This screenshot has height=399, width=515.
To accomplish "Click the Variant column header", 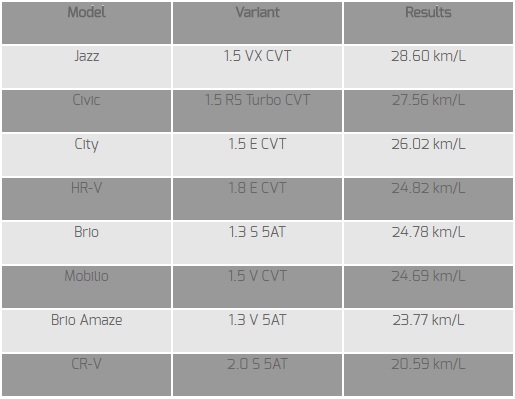I will [x=257, y=23].
